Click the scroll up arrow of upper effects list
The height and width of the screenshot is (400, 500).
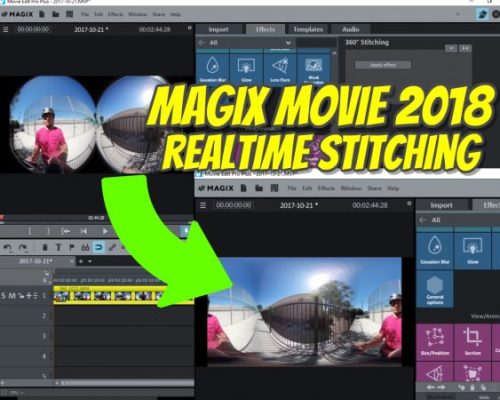[x=334, y=53]
